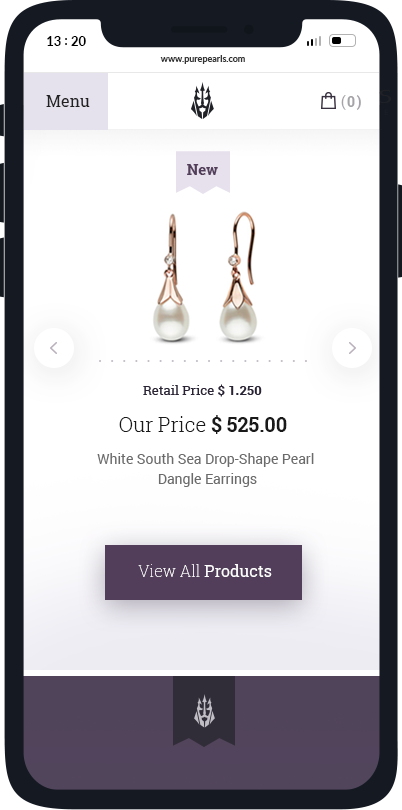Tap the signal strength bars icon
This screenshot has height=810, width=402.
pyautogui.click(x=314, y=41)
